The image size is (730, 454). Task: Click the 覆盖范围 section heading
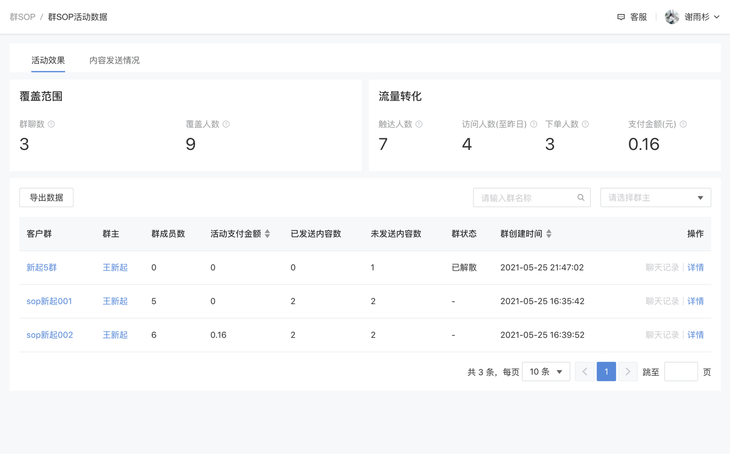coord(41,96)
